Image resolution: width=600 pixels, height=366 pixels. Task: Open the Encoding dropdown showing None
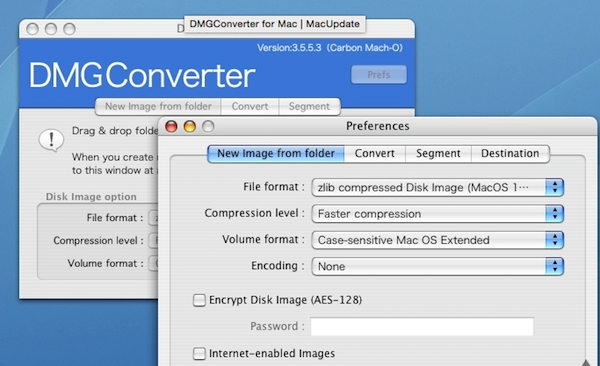click(437, 266)
